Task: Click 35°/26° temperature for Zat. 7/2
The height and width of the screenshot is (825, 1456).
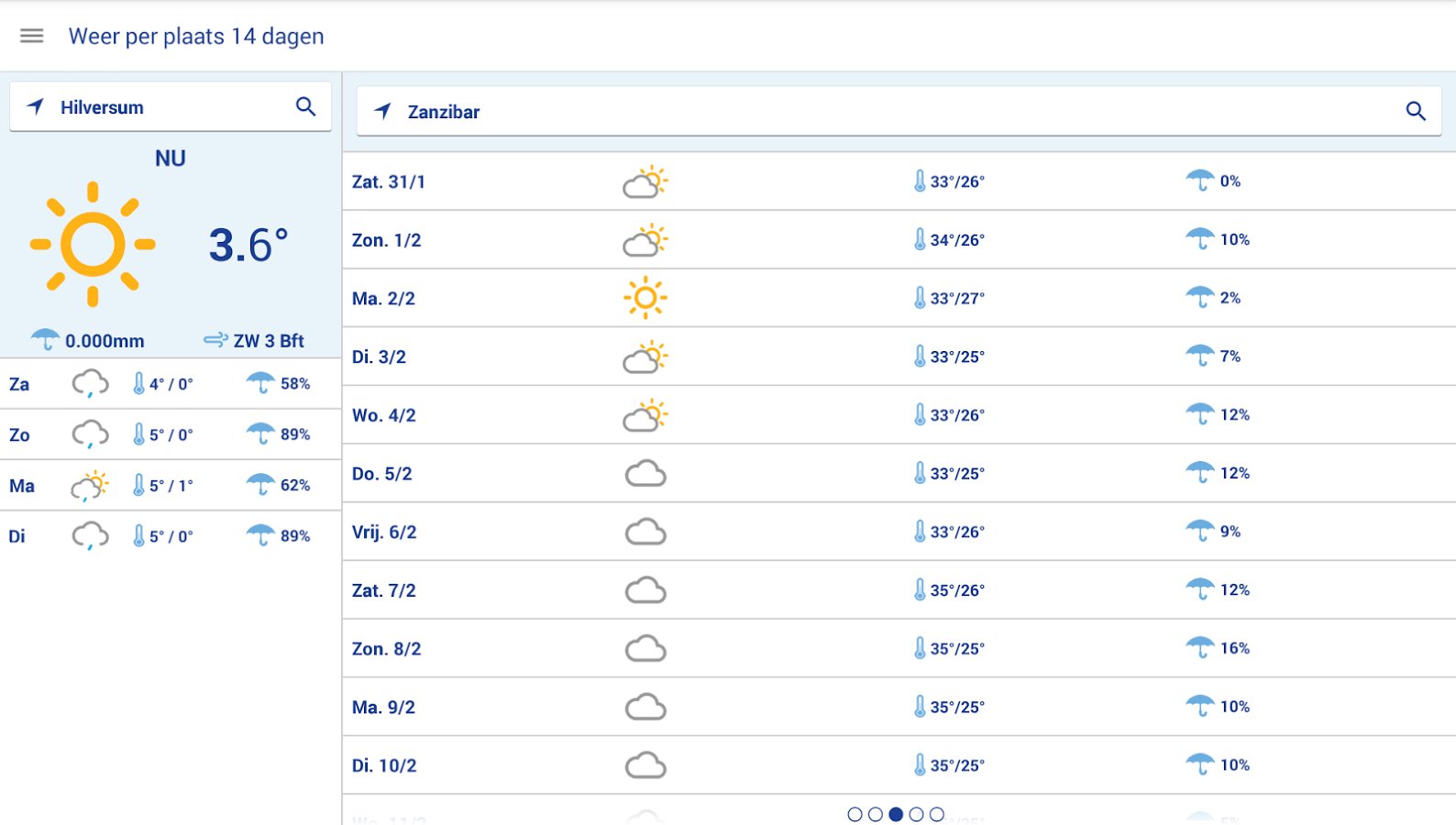Action: (x=957, y=589)
